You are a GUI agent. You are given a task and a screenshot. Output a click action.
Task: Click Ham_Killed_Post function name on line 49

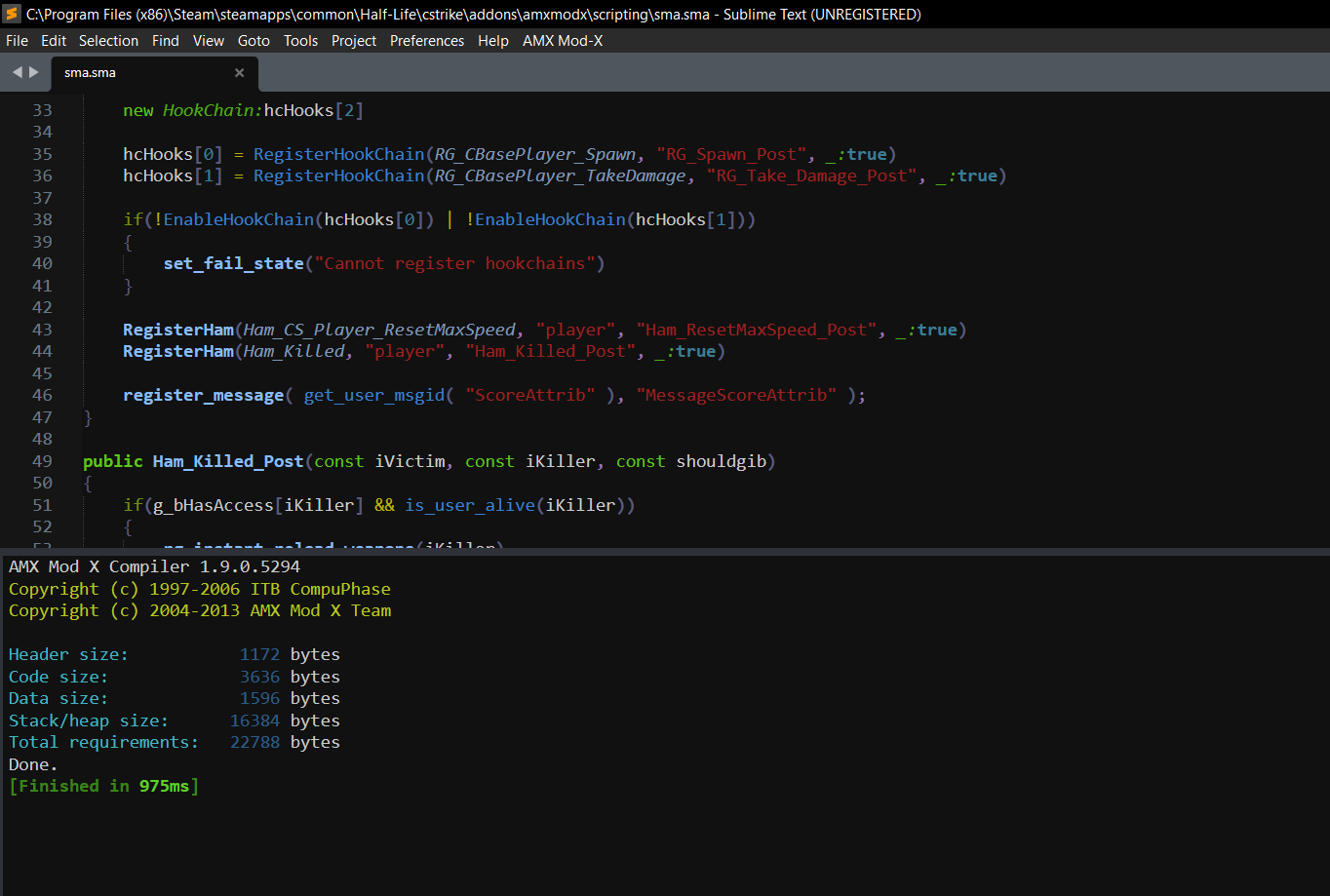228,461
